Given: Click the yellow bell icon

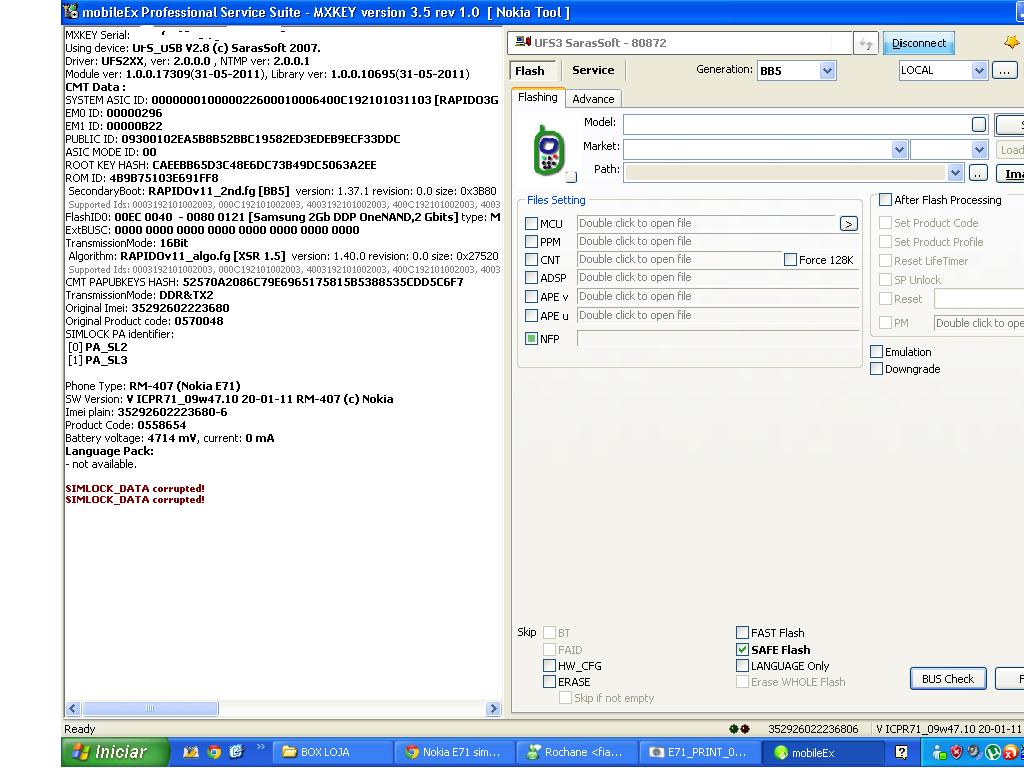Looking at the screenshot, I should click(x=1011, y=42).
